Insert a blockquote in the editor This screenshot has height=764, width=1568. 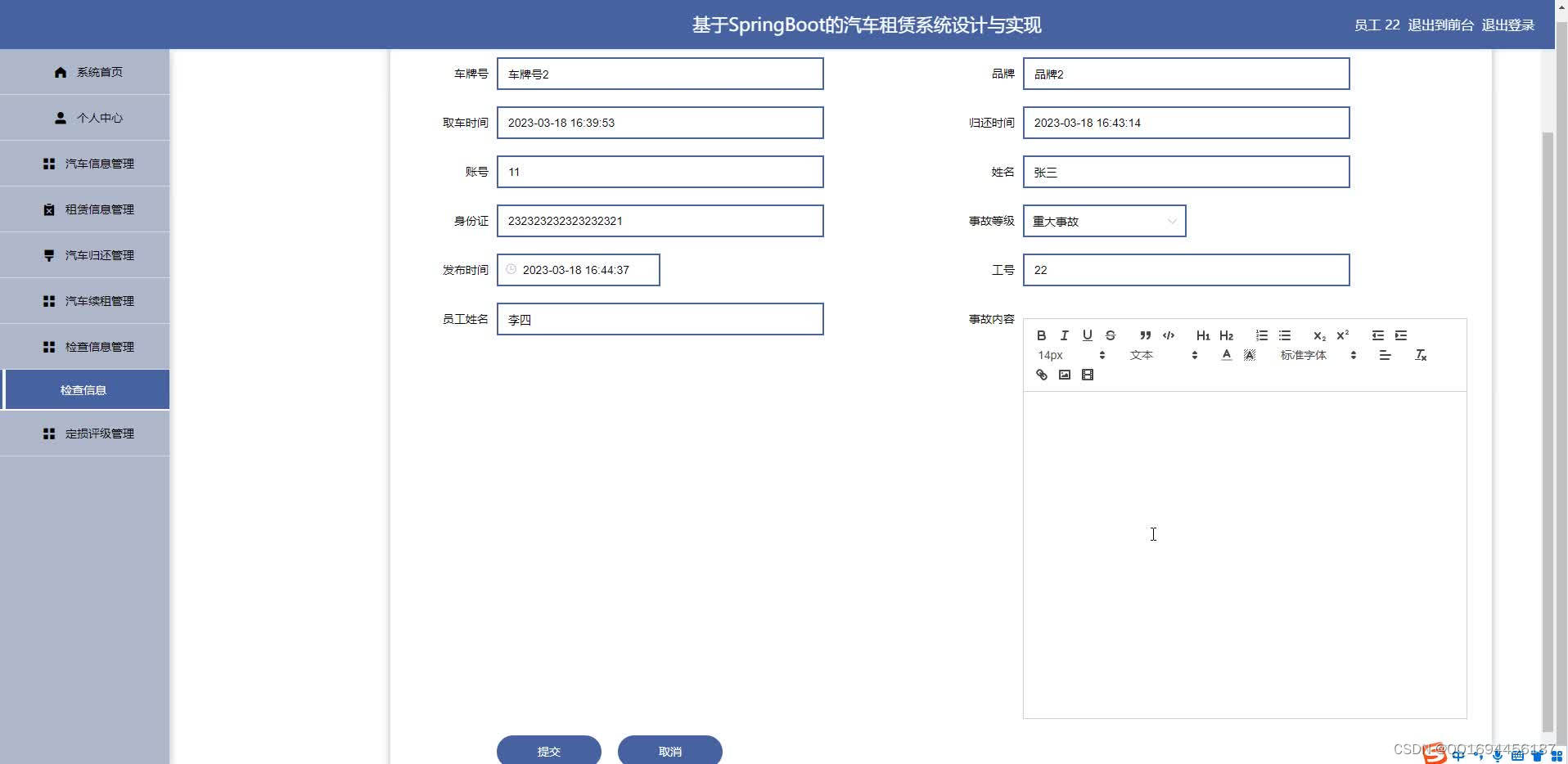(x=1145, y=335)
